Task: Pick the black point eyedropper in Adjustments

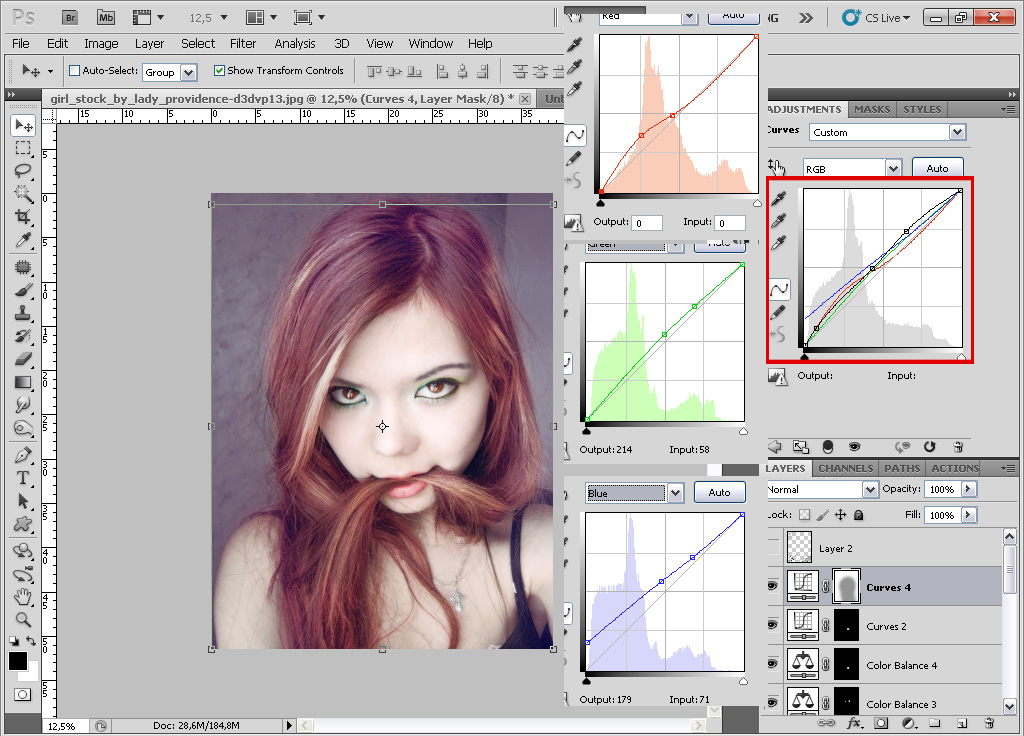Action: click(x=778, y=198)
